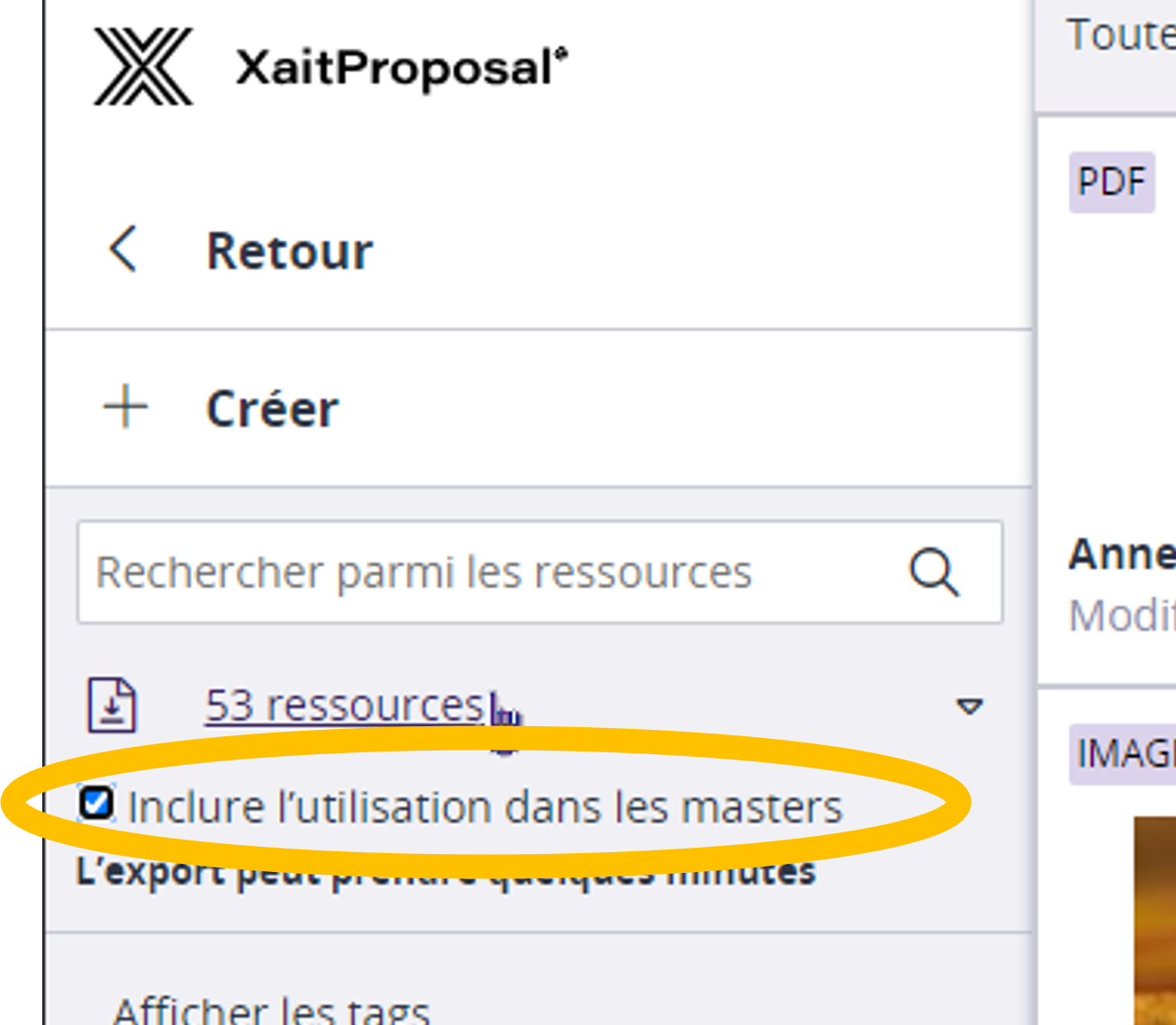
Task: Select "Afficher les tags" in sidebar
Action: coord(271,1010)
